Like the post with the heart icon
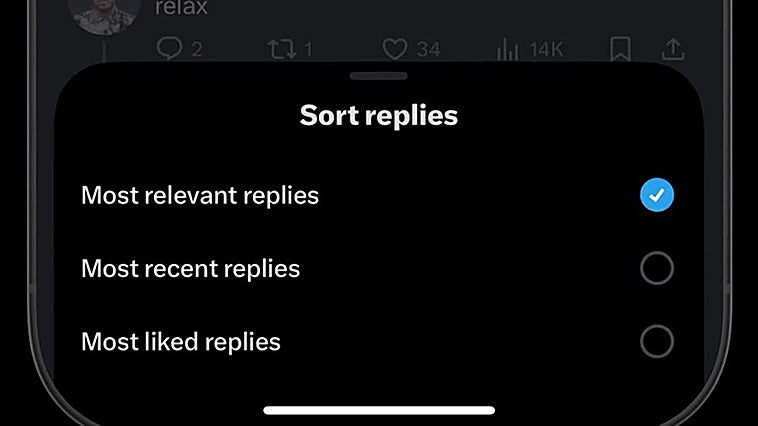The height and width of the screenshot is (426, 758). pos(395,48)
